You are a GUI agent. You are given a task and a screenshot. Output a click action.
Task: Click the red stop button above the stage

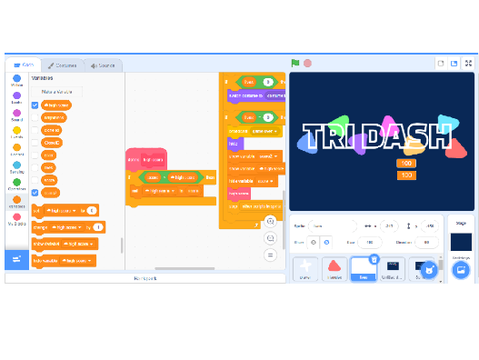click(307, 63)
